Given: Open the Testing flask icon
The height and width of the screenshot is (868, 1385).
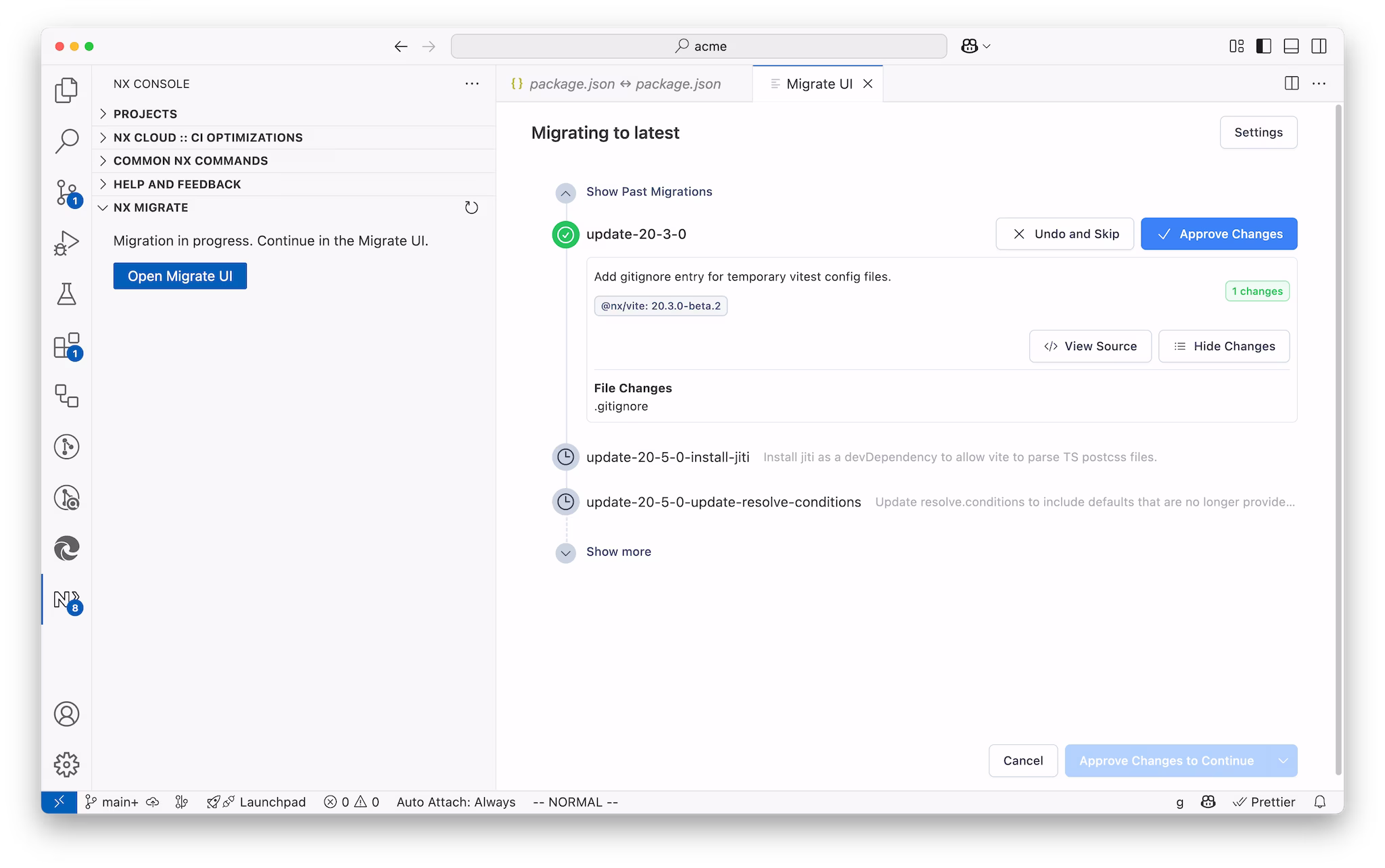Looking at the screenshot, I should click(66, 293).
